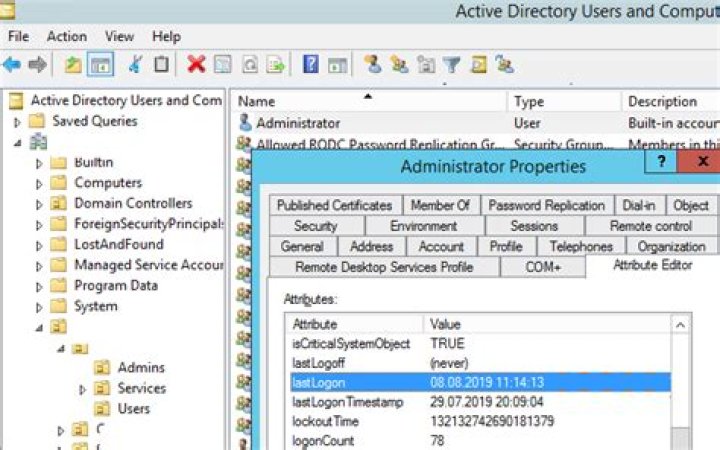
Task: Click the domain node icon in tree
Action: tap(39, 142)
